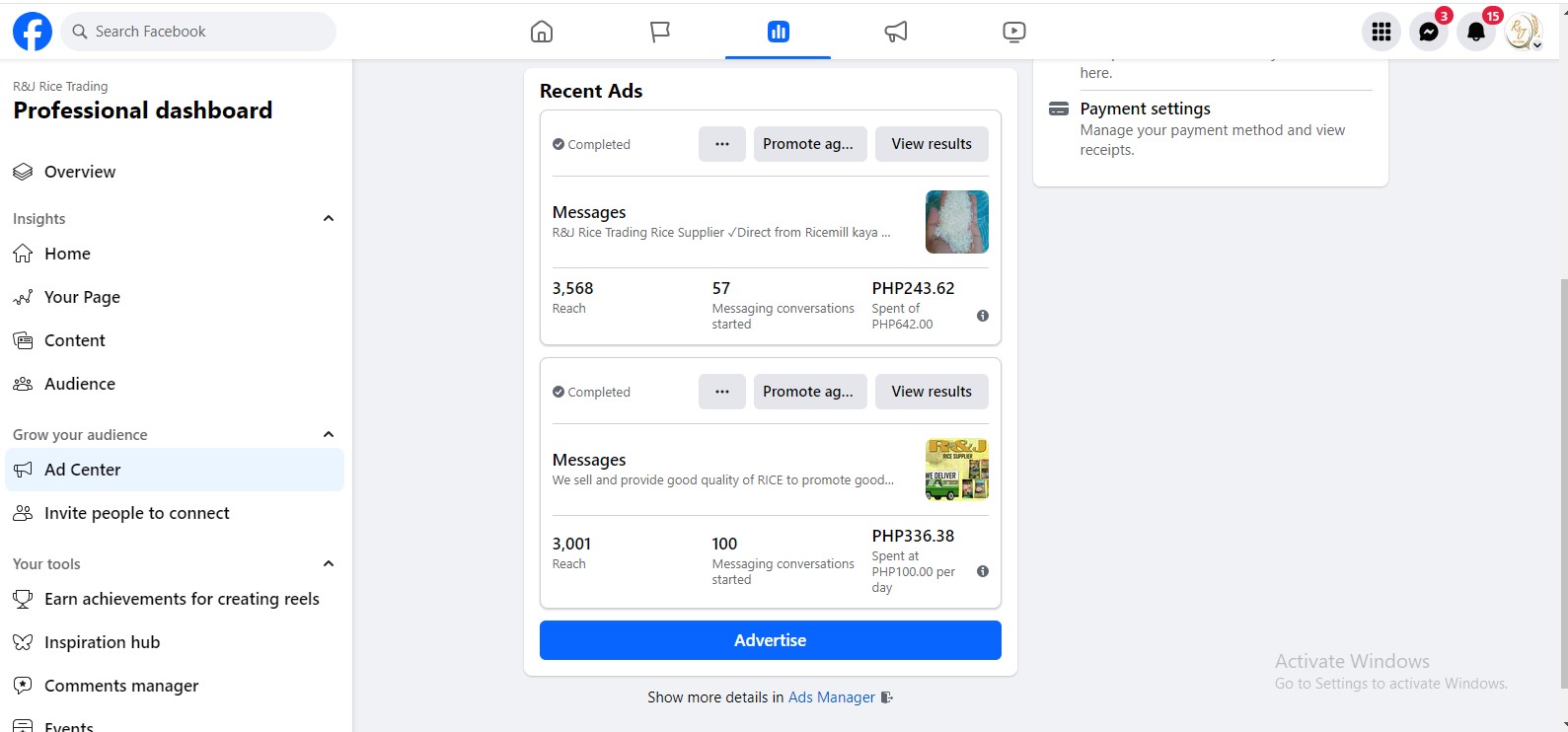Viewport: 1568px width, 732px height.
Task: View results for the Rice Supplier ad
Action: pos(932,144)
